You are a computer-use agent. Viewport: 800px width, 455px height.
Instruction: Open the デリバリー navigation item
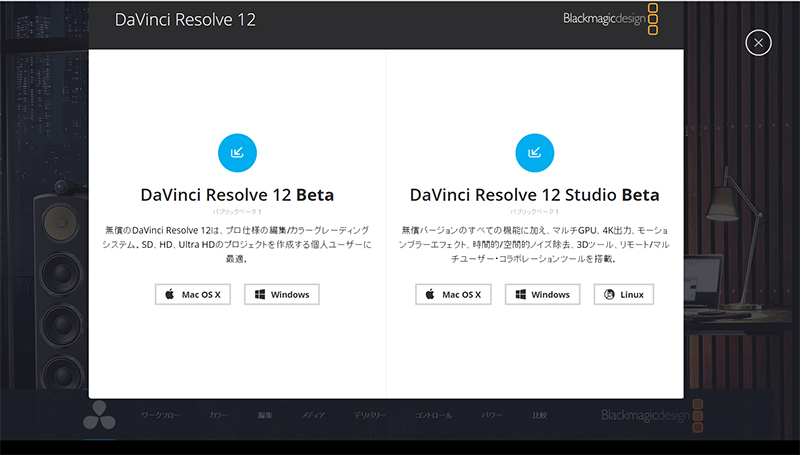coord(369,415)
